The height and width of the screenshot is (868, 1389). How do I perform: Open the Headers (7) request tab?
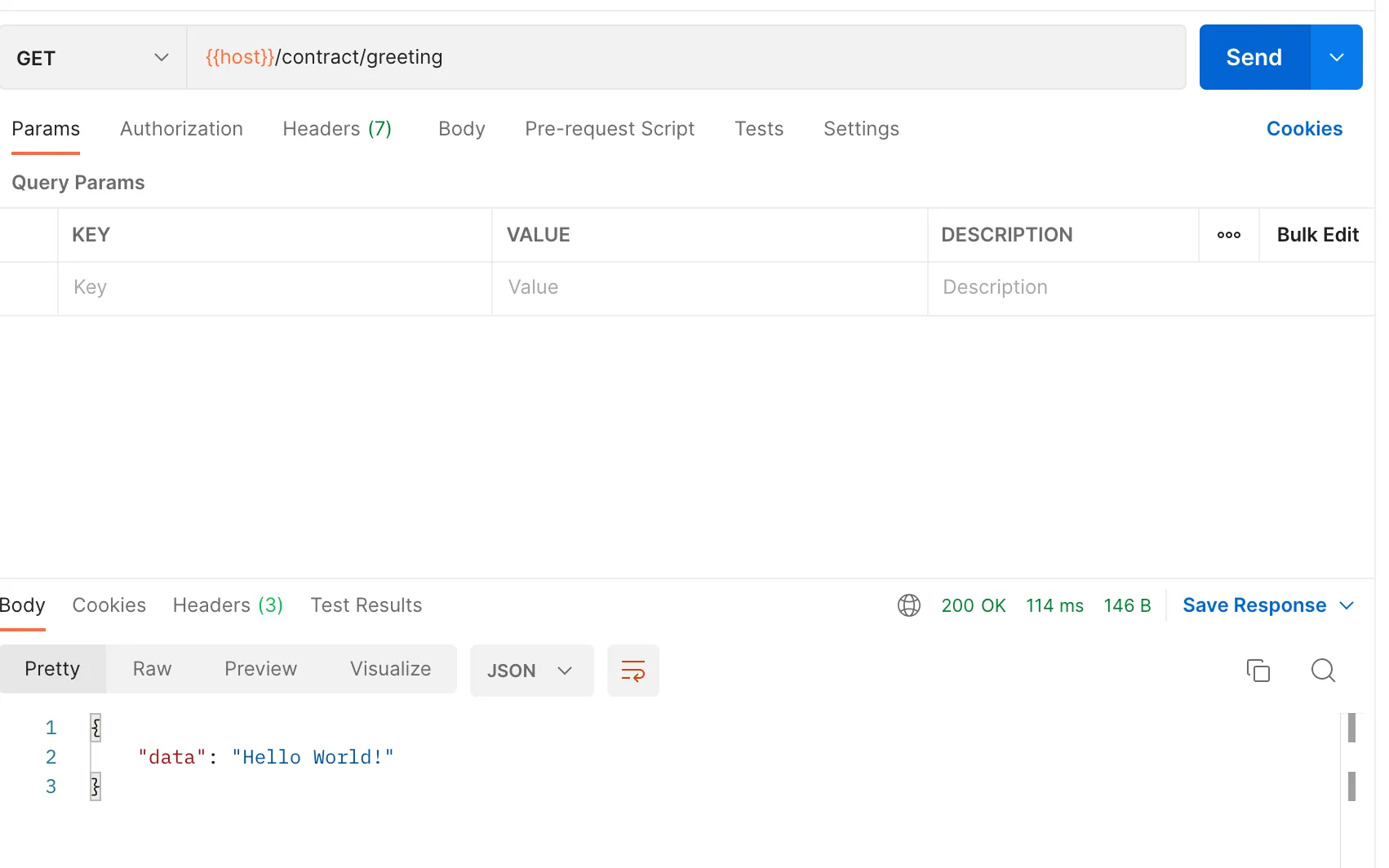[337, 129]
